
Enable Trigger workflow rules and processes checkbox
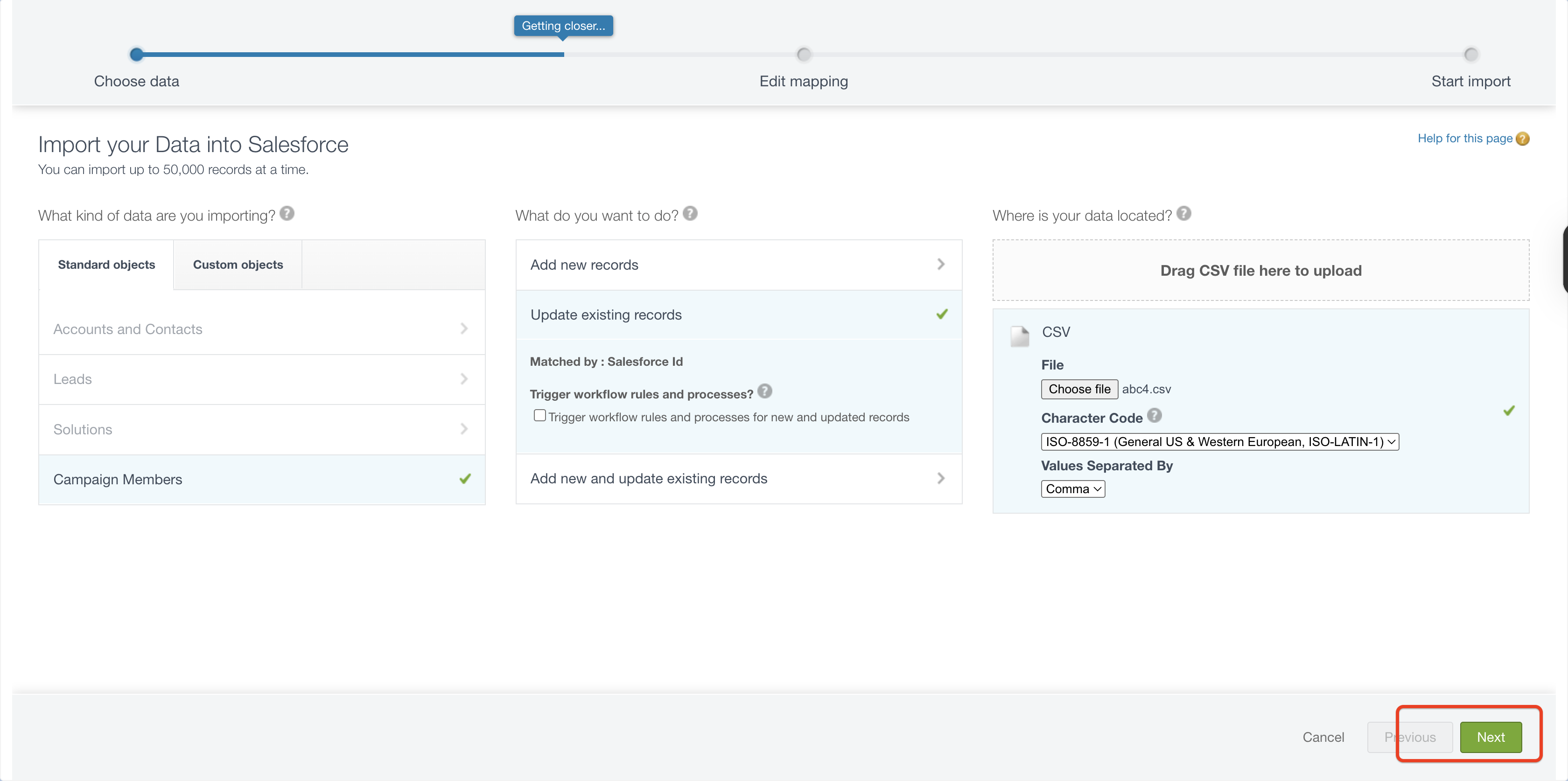(x=539, y=416)
